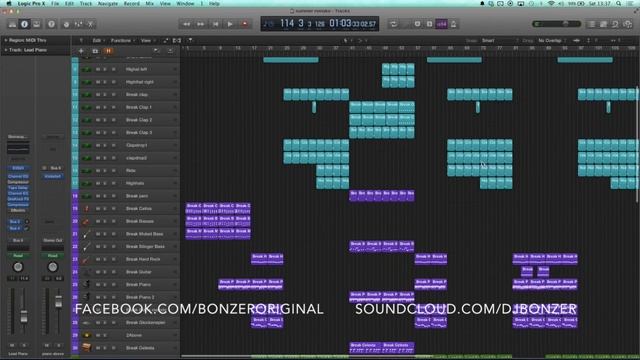Click the Effectrix plug-in slot
640x360 pixels.
tap(18, 210)
